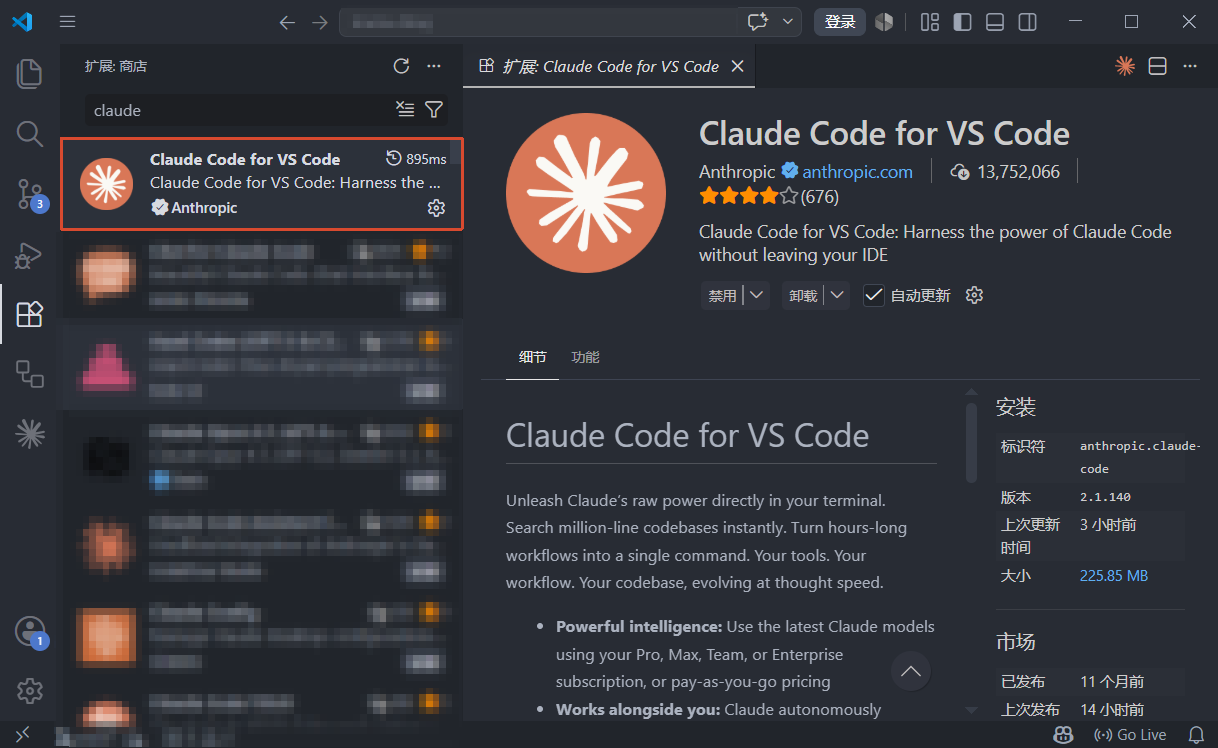Click the 13,752,066 install count
1218x748 pixels.
1019,172
